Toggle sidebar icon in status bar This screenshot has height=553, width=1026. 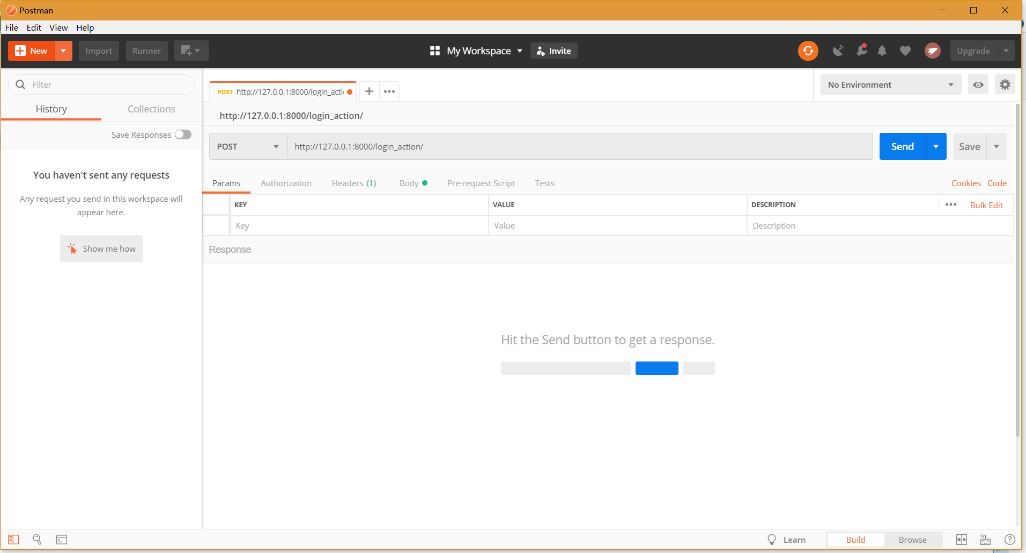coord(13,539)
